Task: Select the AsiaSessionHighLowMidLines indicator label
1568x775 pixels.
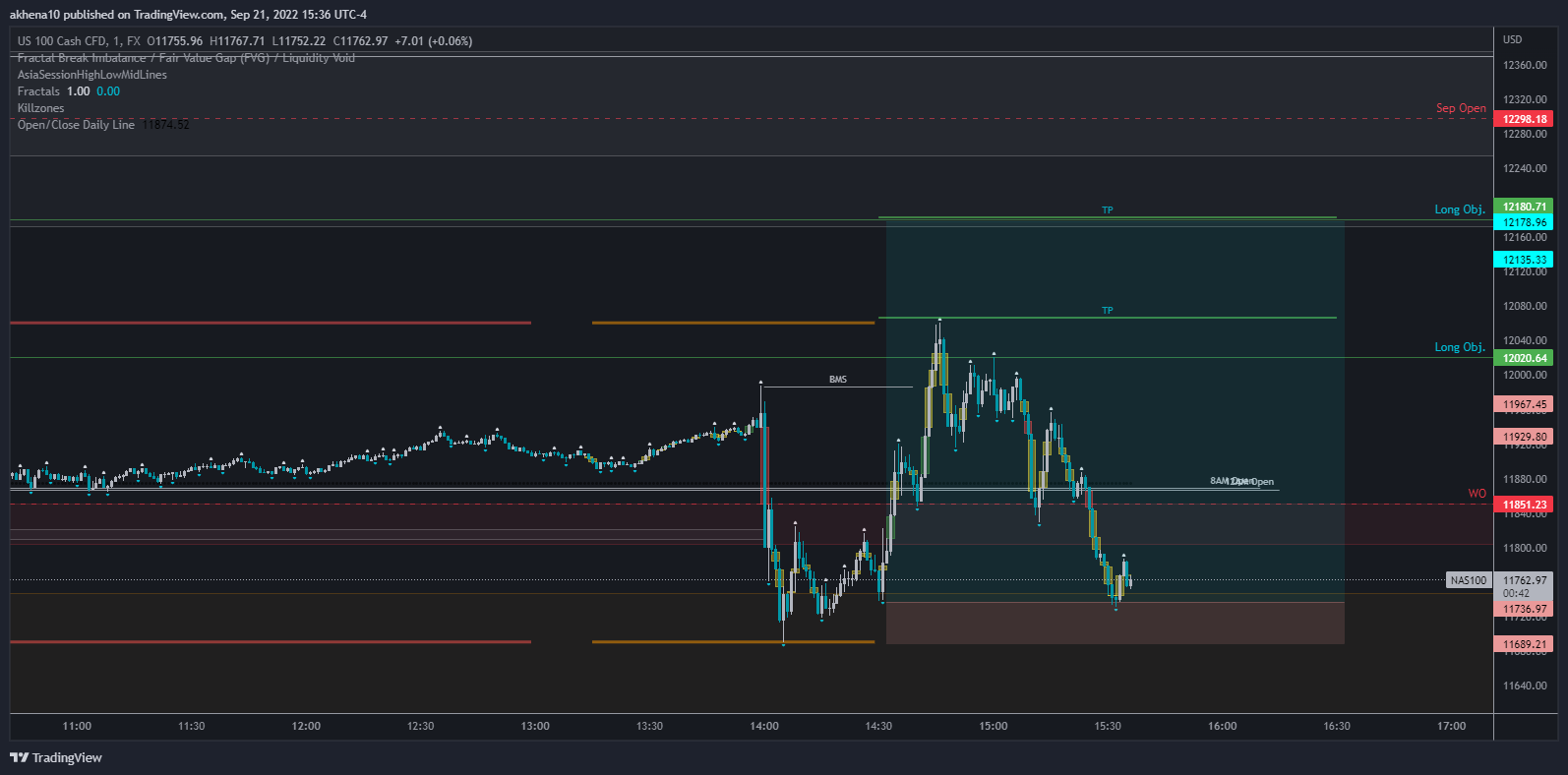Action: tap(92, 75)
